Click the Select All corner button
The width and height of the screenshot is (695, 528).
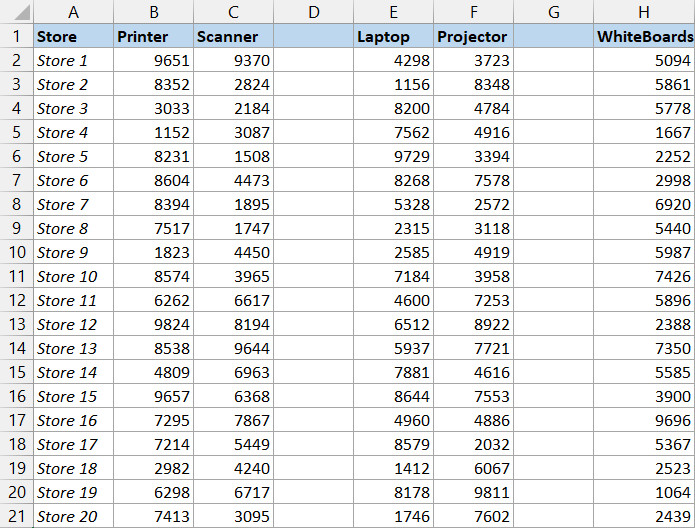click(x=16, y=12)
